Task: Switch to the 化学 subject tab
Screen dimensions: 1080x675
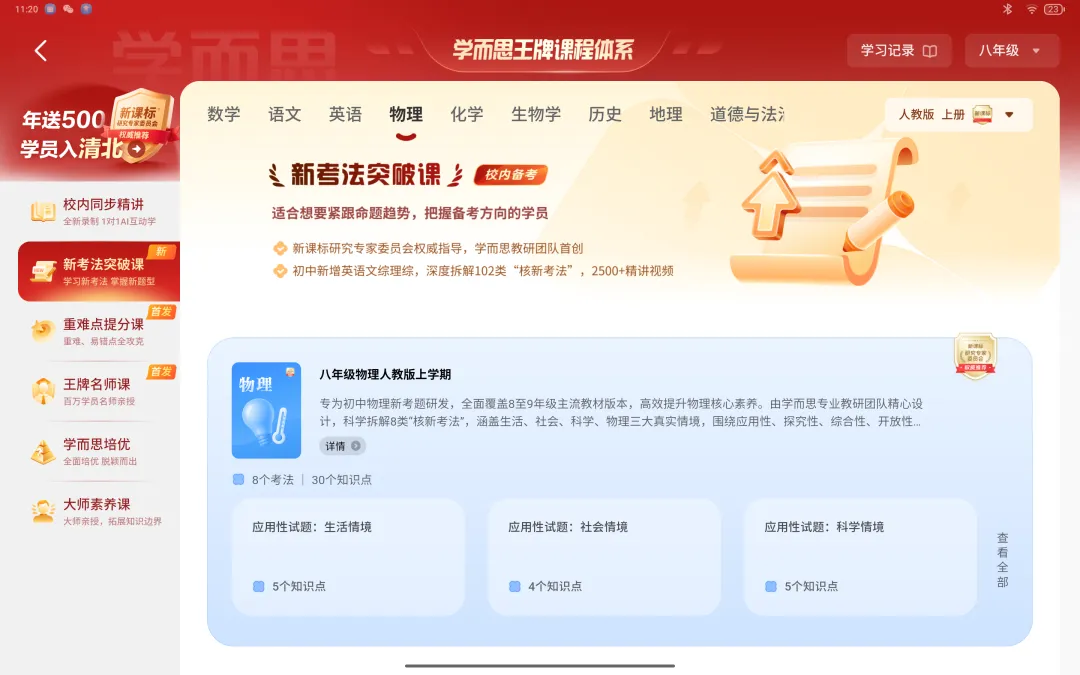Action: pyautogui.click(x=466, y=114)
